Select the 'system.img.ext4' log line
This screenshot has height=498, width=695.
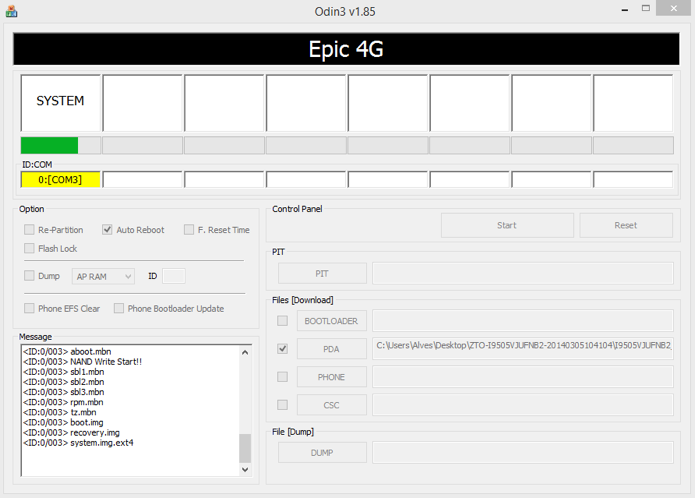click(78, 443)
